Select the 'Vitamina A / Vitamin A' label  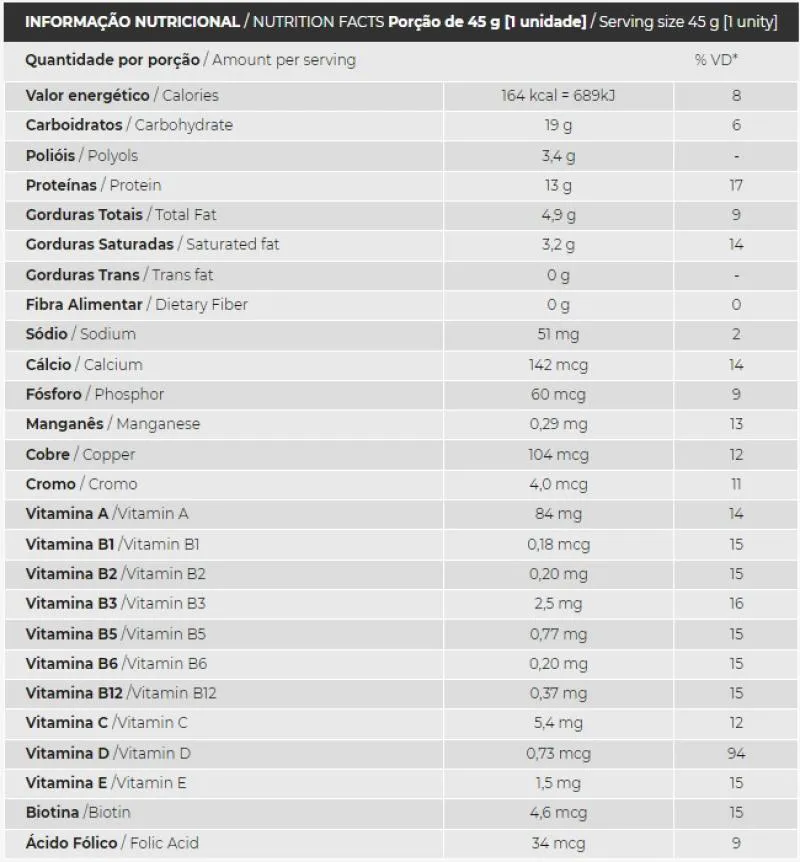coord(107,513)
